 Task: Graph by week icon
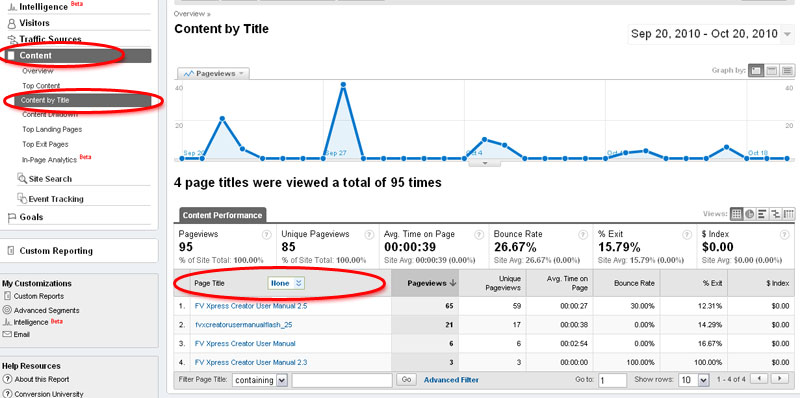pyautogui.click(x=772, y=70)
